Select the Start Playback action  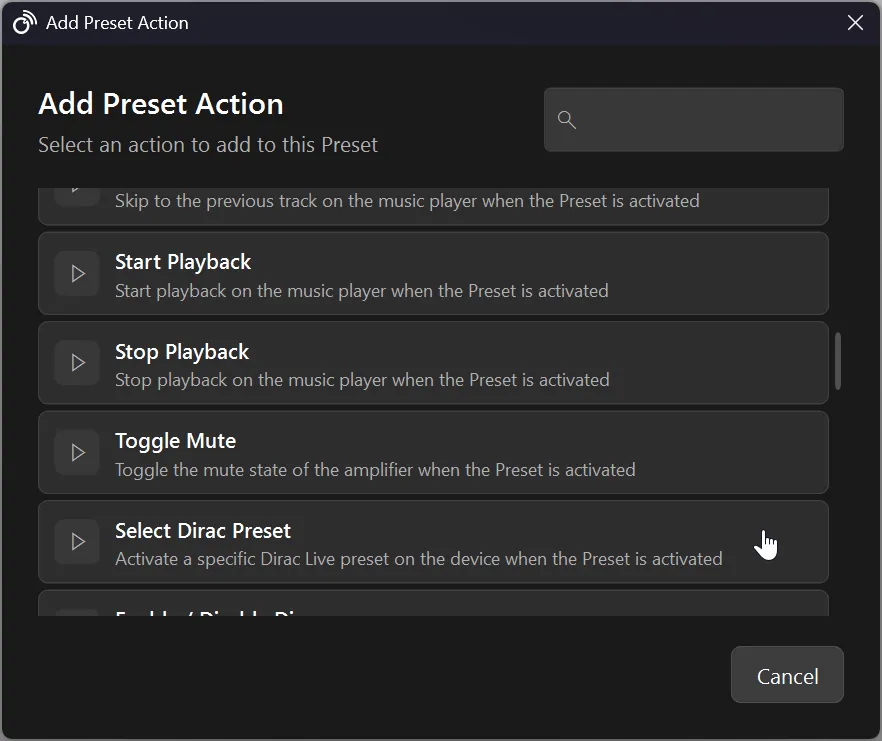433,273
